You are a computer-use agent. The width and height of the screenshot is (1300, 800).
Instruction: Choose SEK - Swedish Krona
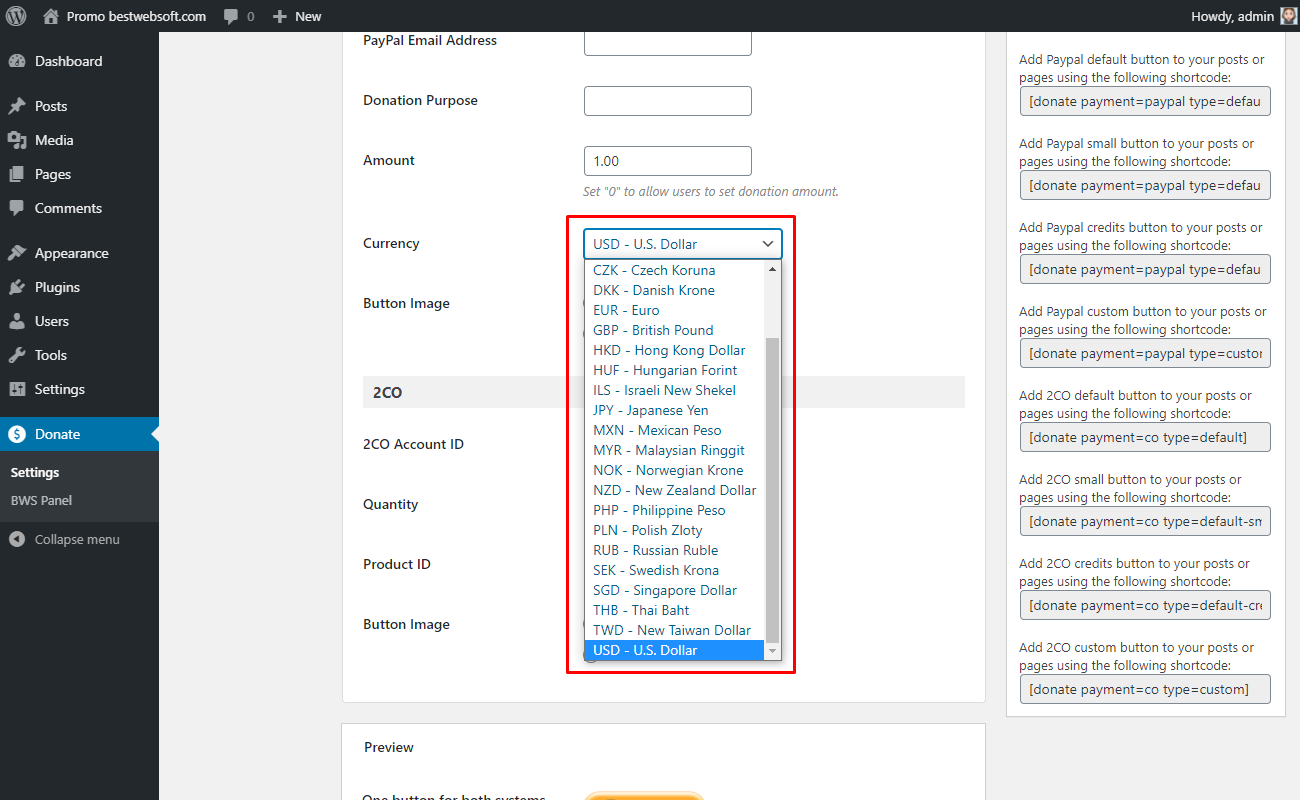(675, 570)
